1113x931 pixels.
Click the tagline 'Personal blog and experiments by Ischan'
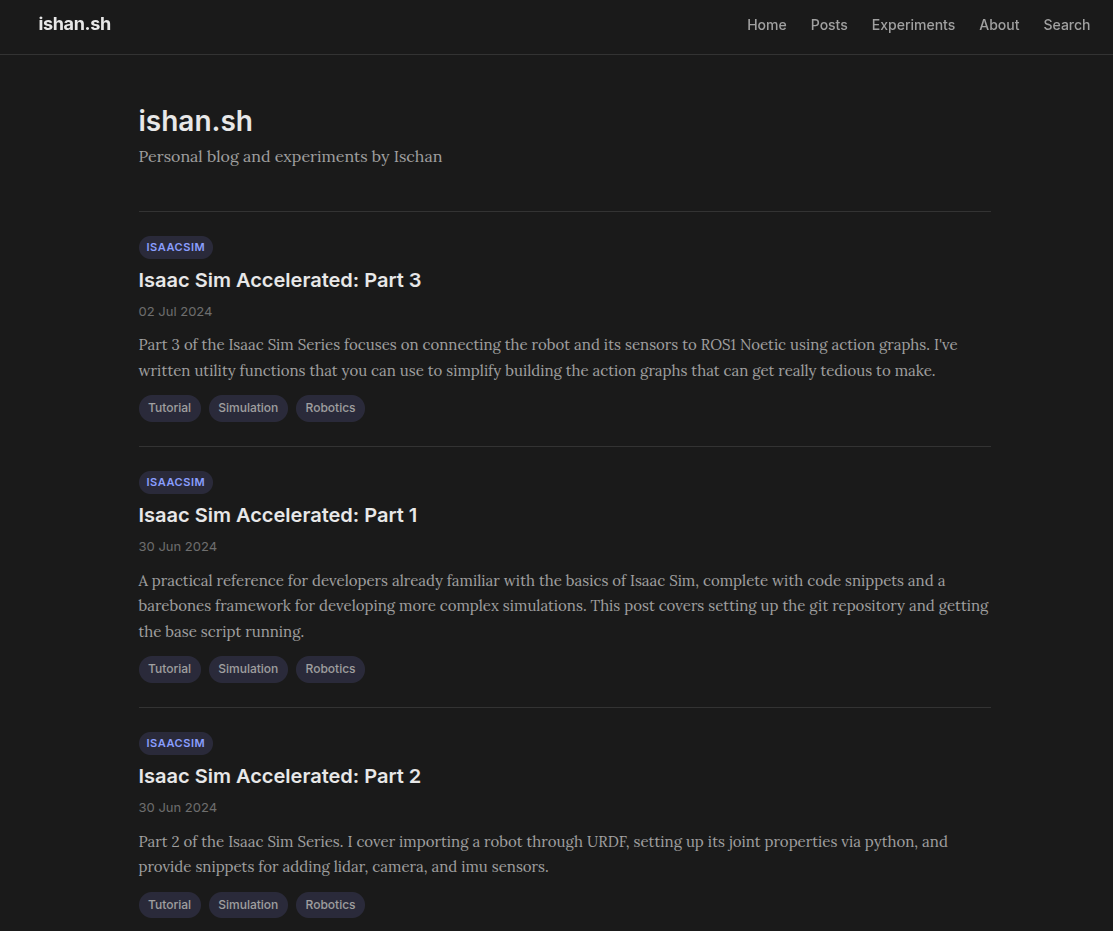point(290,157)
